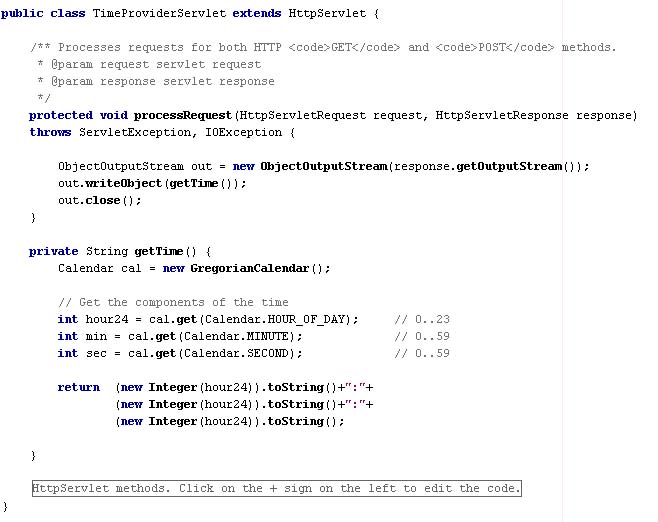The height and width of the screenshot is (522, 658).
Task: Click the throws keyword
Action: (50, 132)
